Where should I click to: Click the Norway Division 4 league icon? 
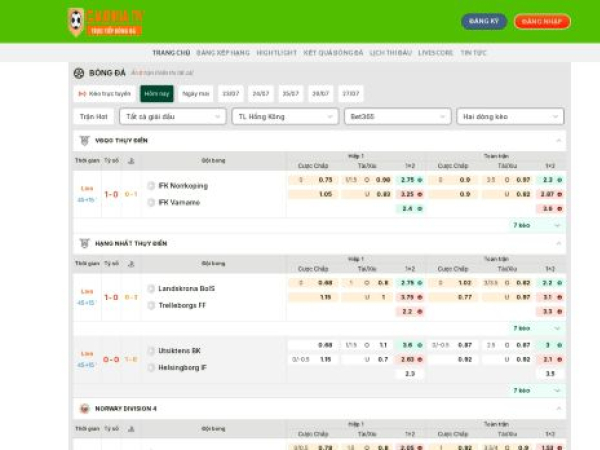84,408
